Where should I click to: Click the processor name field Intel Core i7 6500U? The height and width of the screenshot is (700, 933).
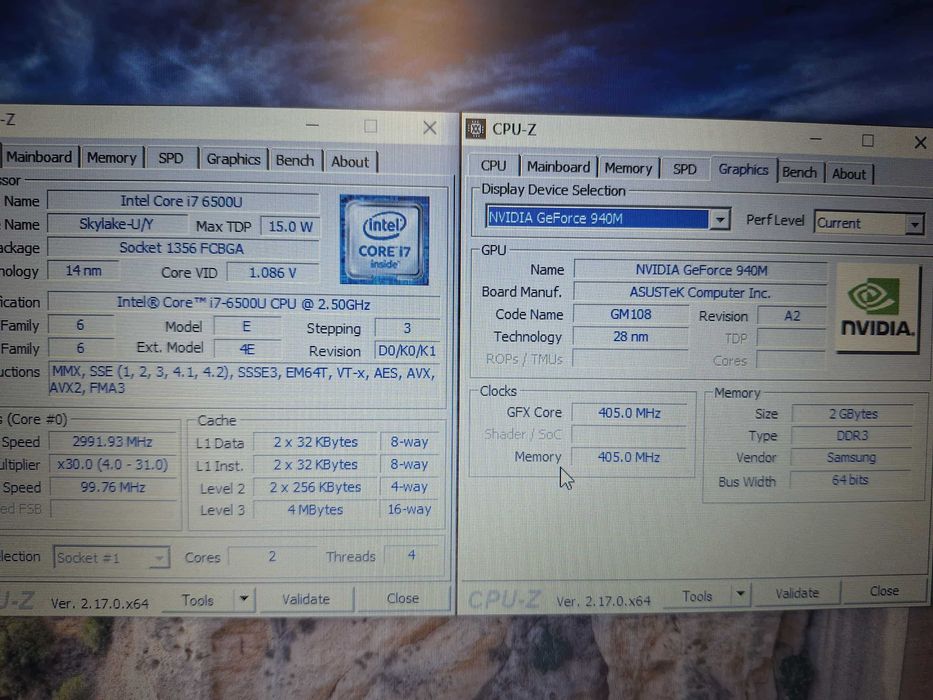click(183, 201)
